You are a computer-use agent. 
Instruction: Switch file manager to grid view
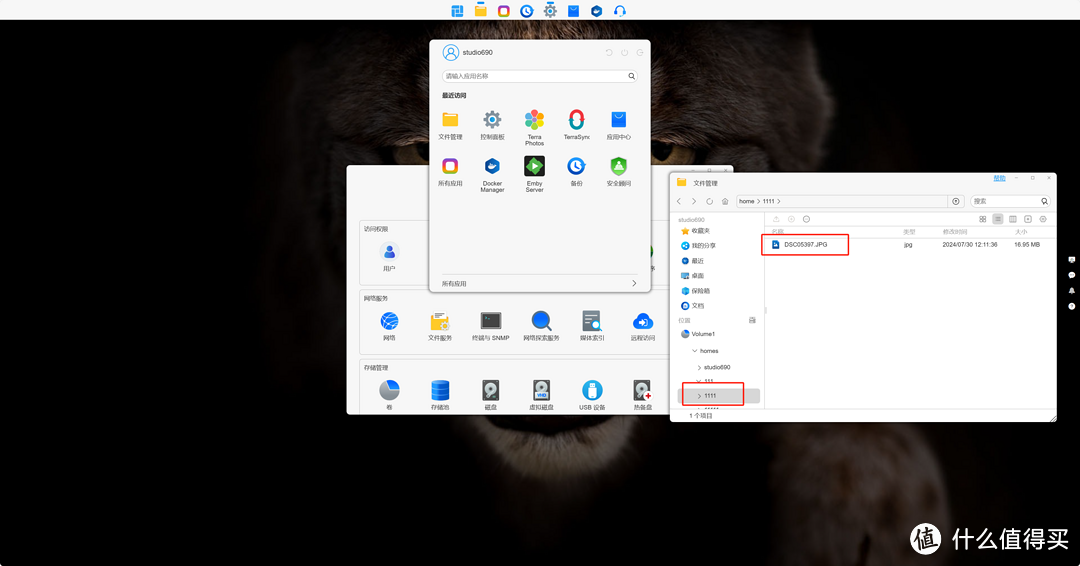coord(983,219)
